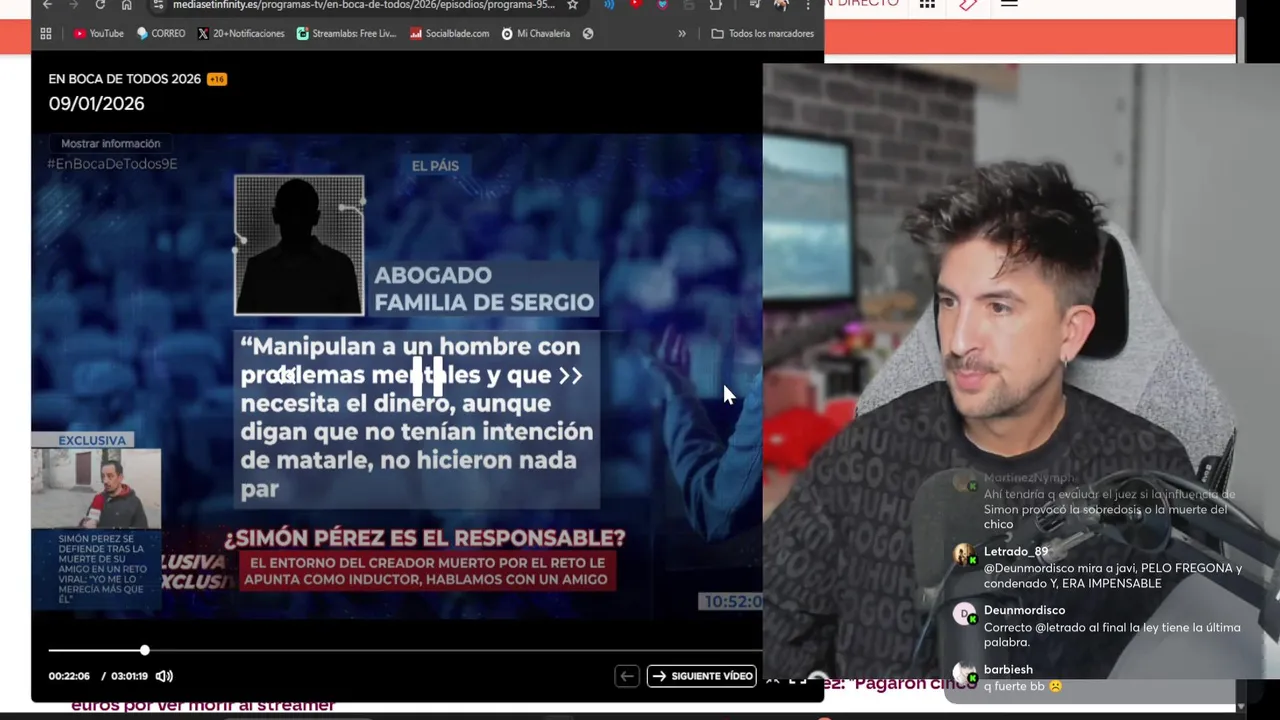The height and width of the screenshot is (720, 1280).
Task: Click the address bar URL
Action: 363,5
